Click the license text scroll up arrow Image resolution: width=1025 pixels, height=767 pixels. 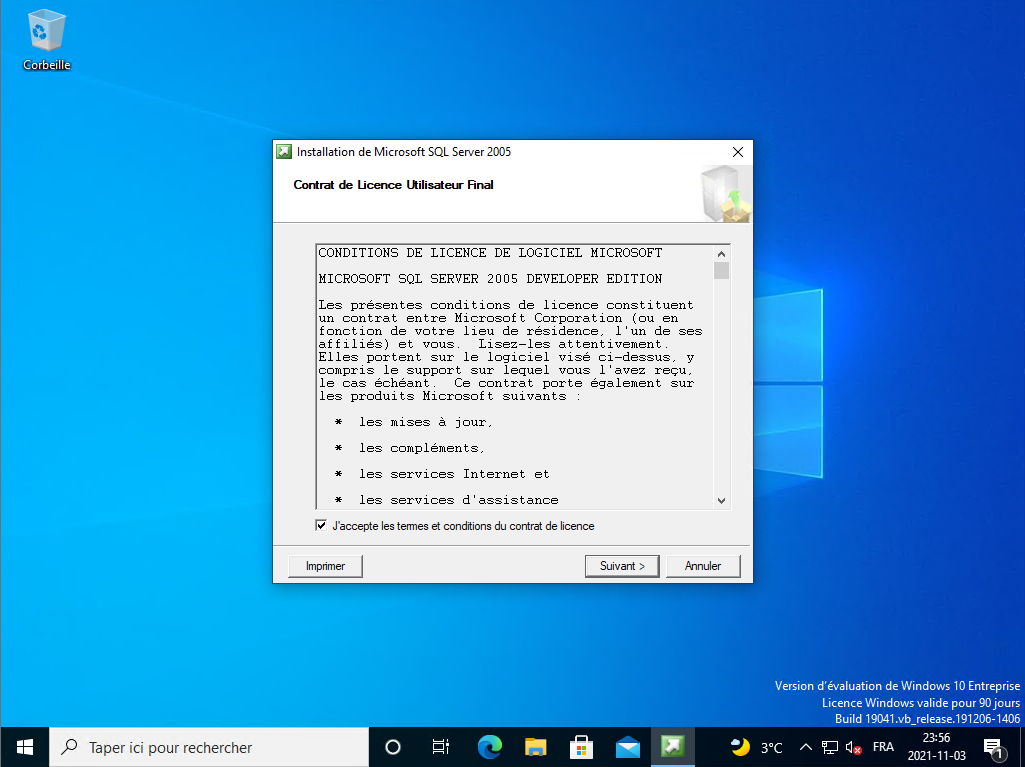point(721,252)
